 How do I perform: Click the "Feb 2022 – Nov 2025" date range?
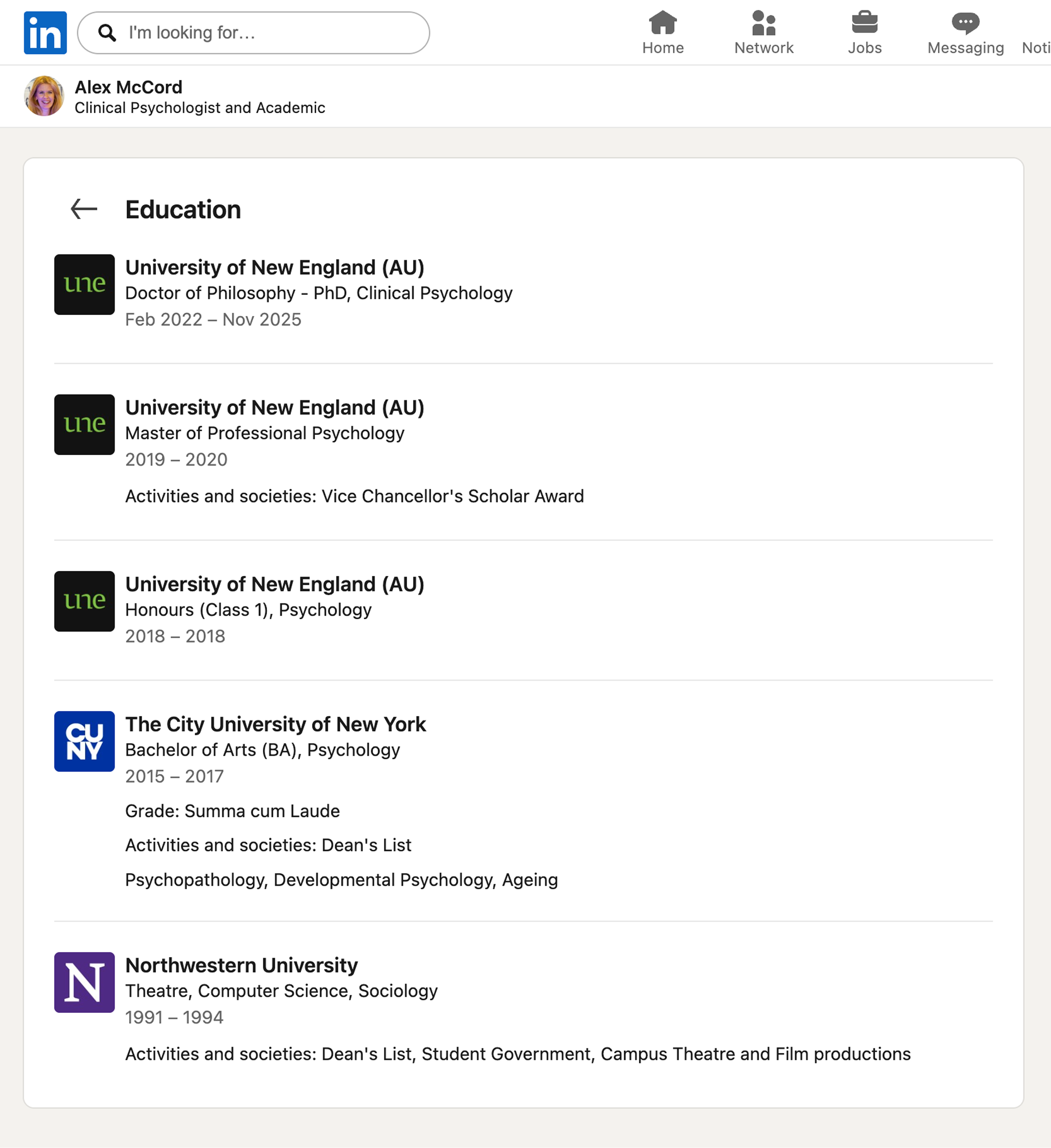[x=213, y=319]
